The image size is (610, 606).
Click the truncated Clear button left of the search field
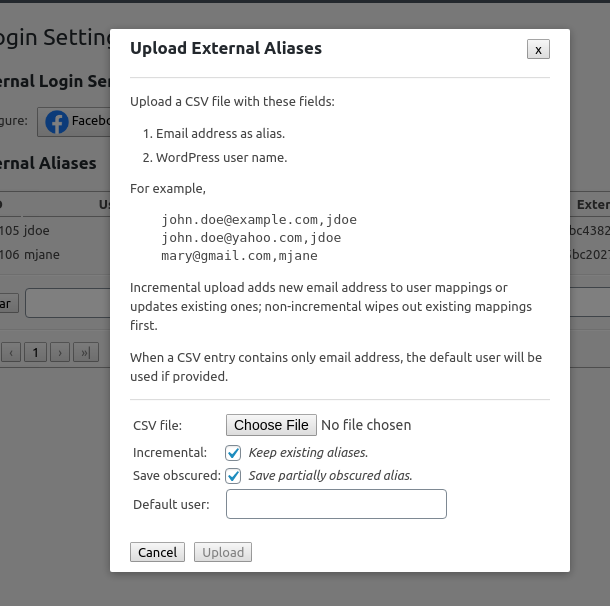point(8,302)
